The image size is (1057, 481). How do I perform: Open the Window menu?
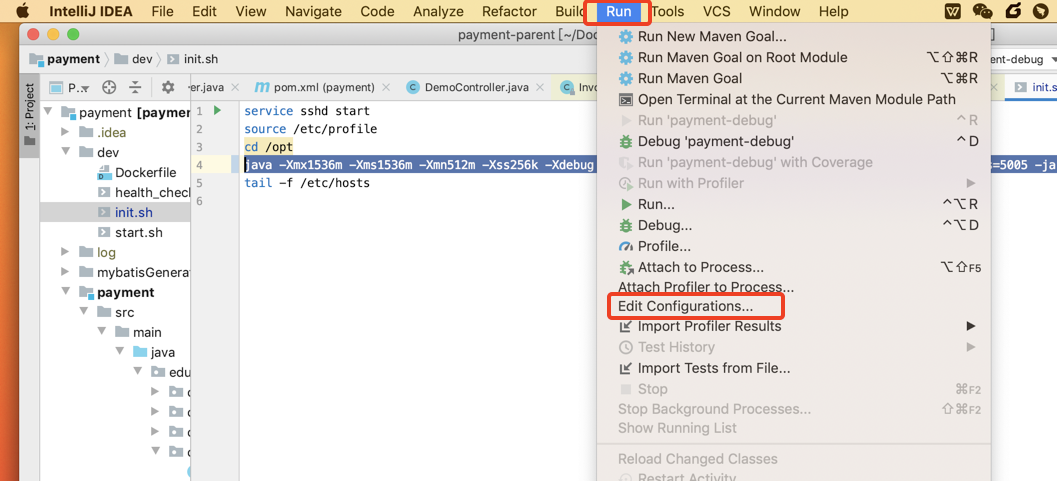click(x=775, y=11)
